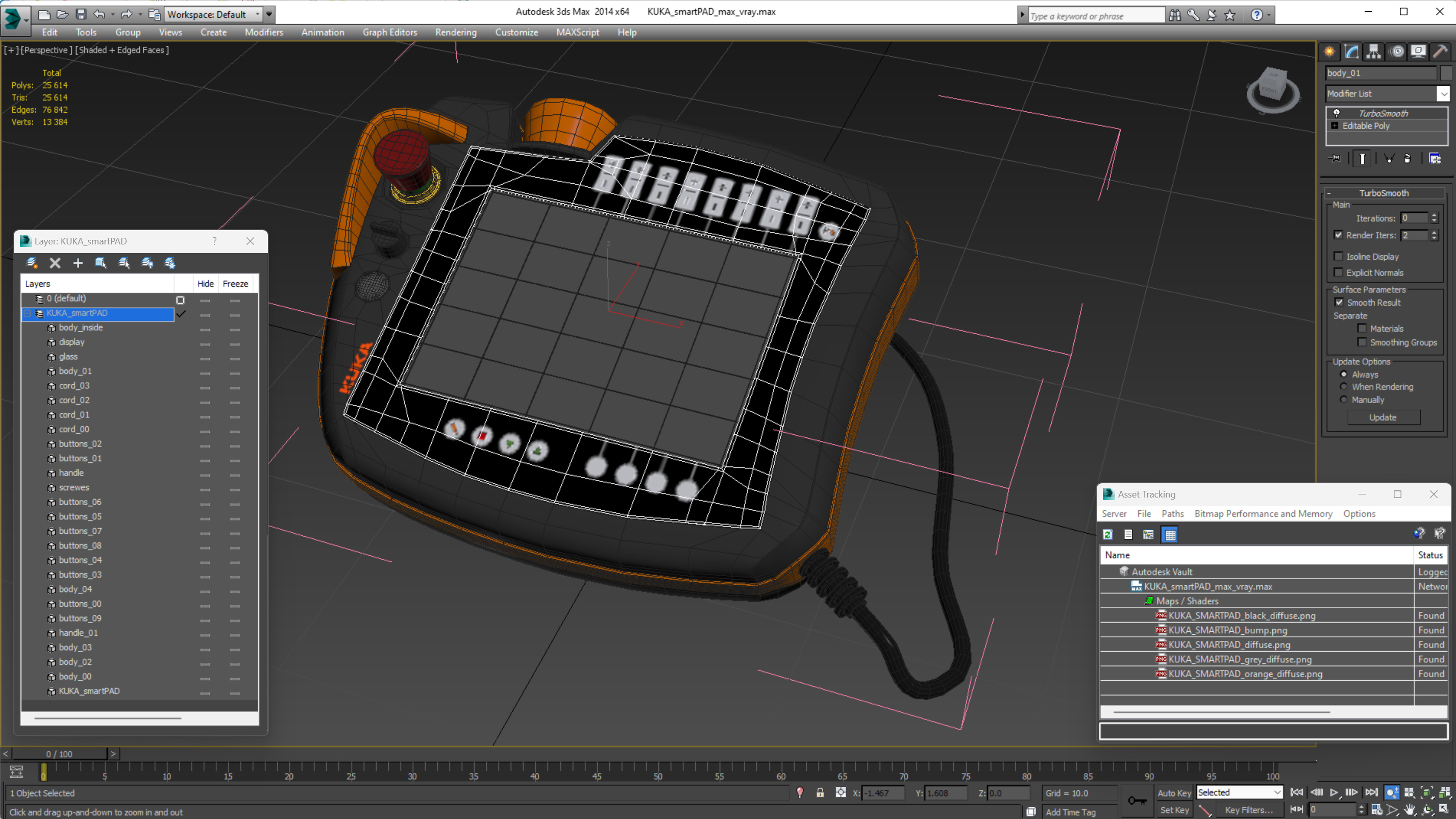Click the Update button in TurboSmooth

(1383, 417)
